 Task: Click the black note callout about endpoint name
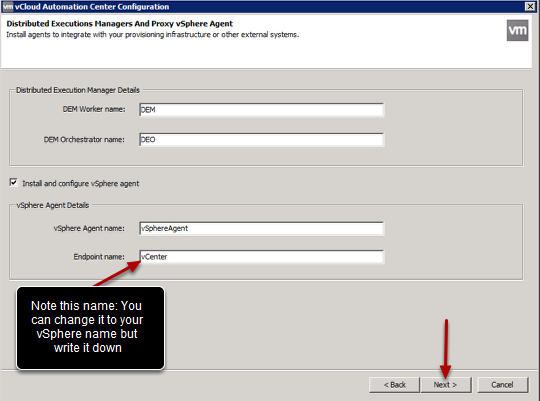tap(91, 328)
